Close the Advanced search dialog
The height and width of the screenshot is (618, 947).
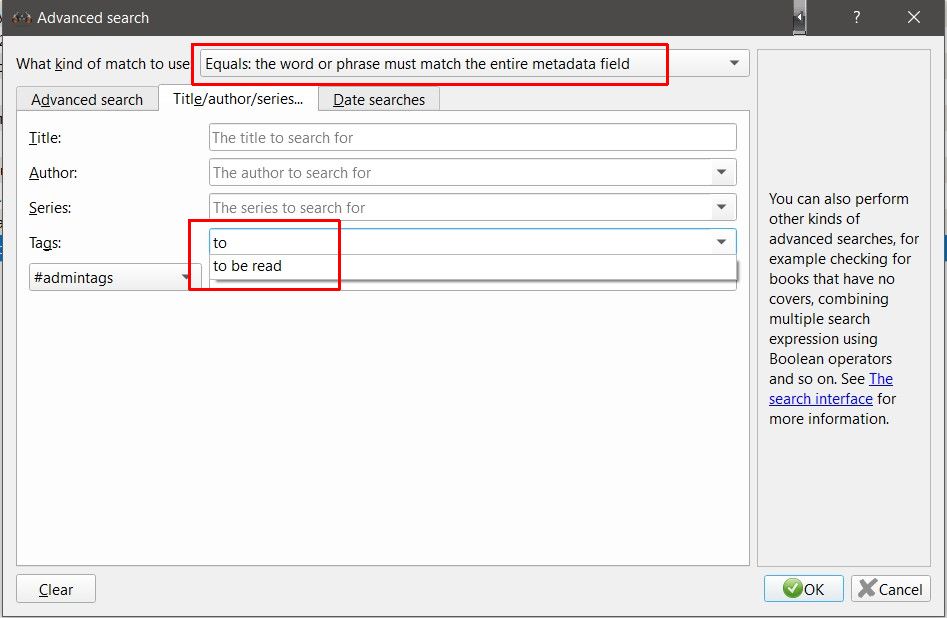(914, 17)
